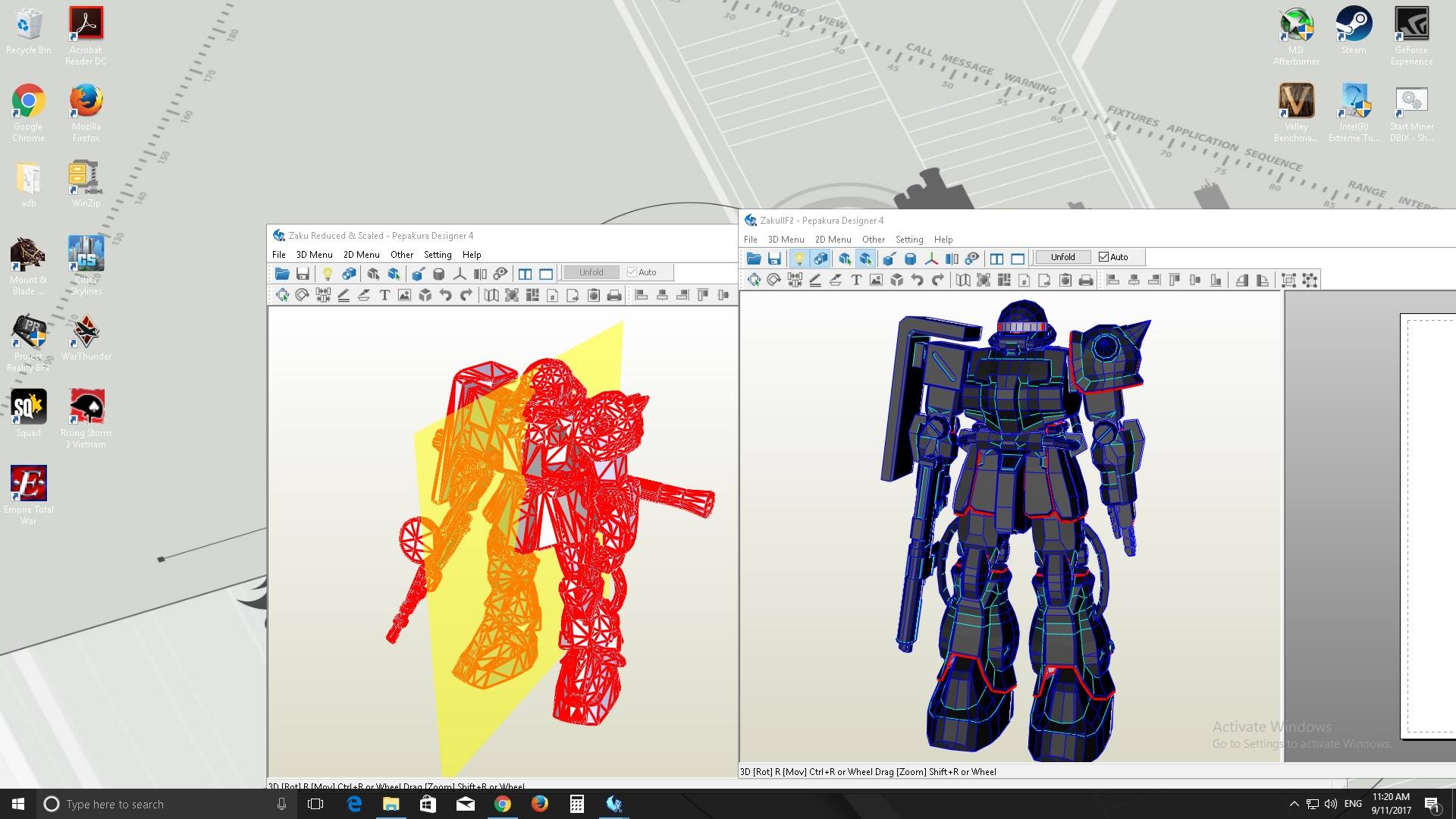Click mirror/flip icon in ZakuIIF2 toolbar
Image resolution: width=1456 pixels, height=819 pixels.
952,258
